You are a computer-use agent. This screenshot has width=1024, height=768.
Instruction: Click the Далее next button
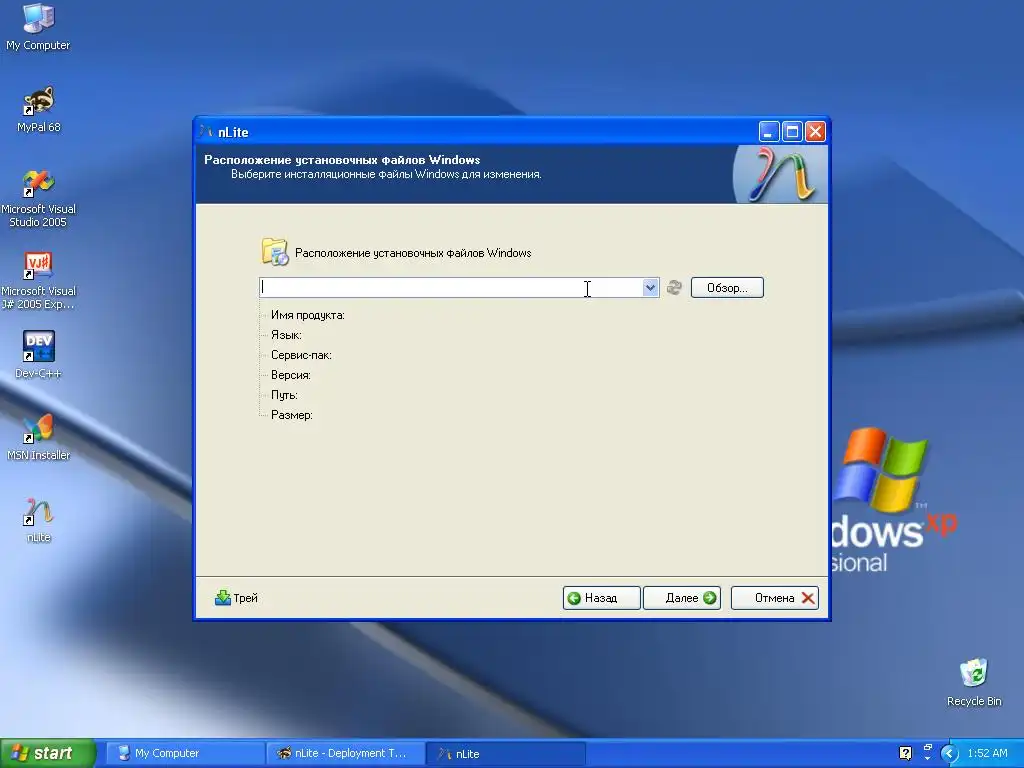pyautogui.click(x=682, y=598)
